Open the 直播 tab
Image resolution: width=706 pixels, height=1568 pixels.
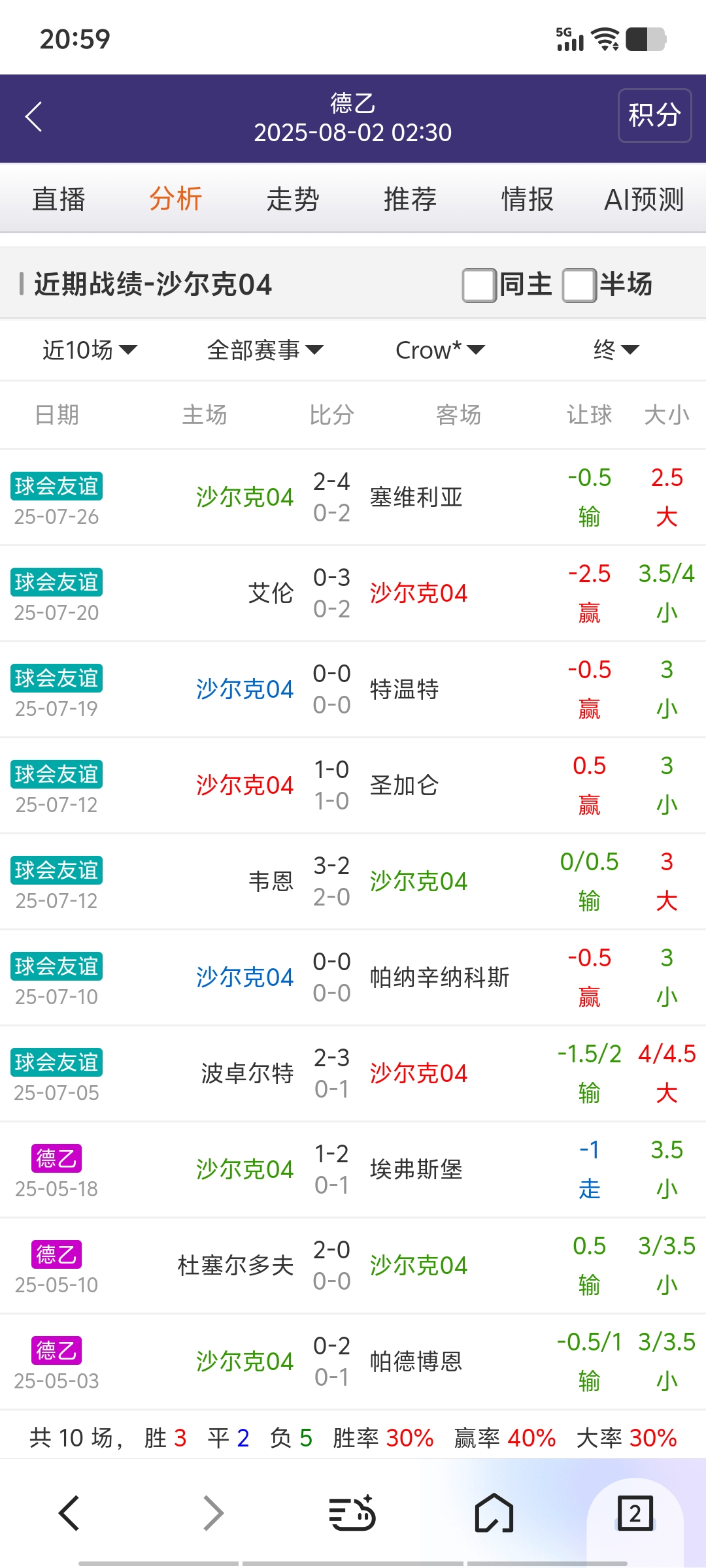point(59,199)
